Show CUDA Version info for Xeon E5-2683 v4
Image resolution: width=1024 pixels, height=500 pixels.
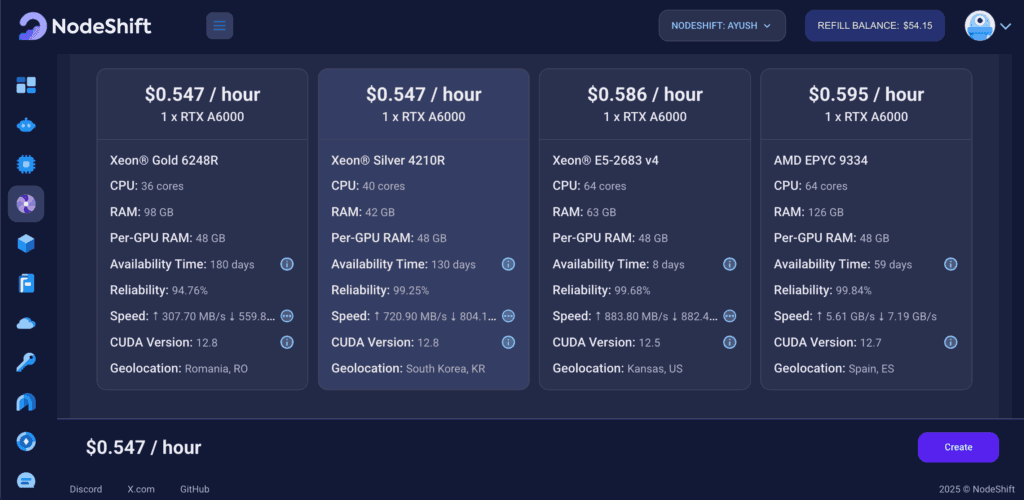pyautogui.click(x=729, y=342)
